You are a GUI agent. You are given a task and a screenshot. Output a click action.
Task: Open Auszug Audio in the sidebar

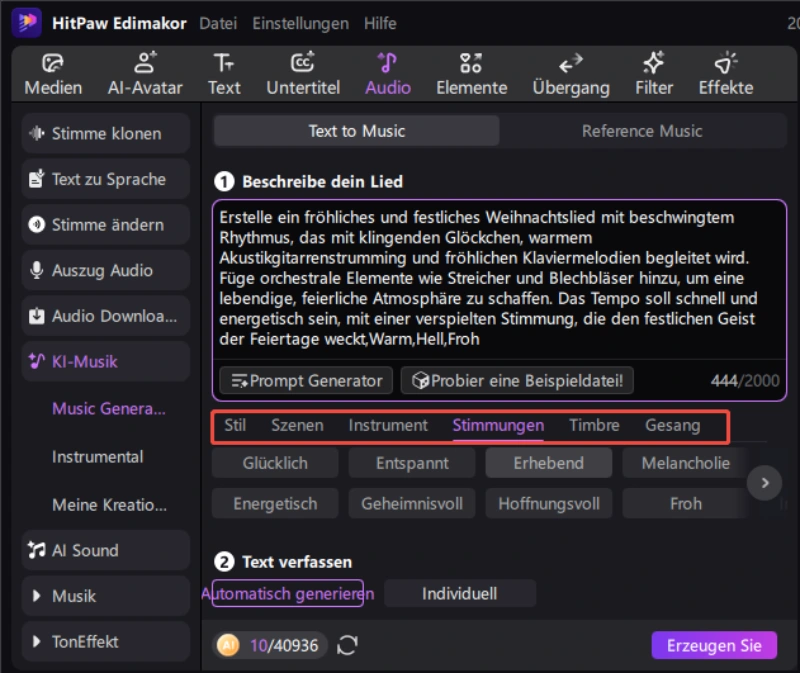106,270
